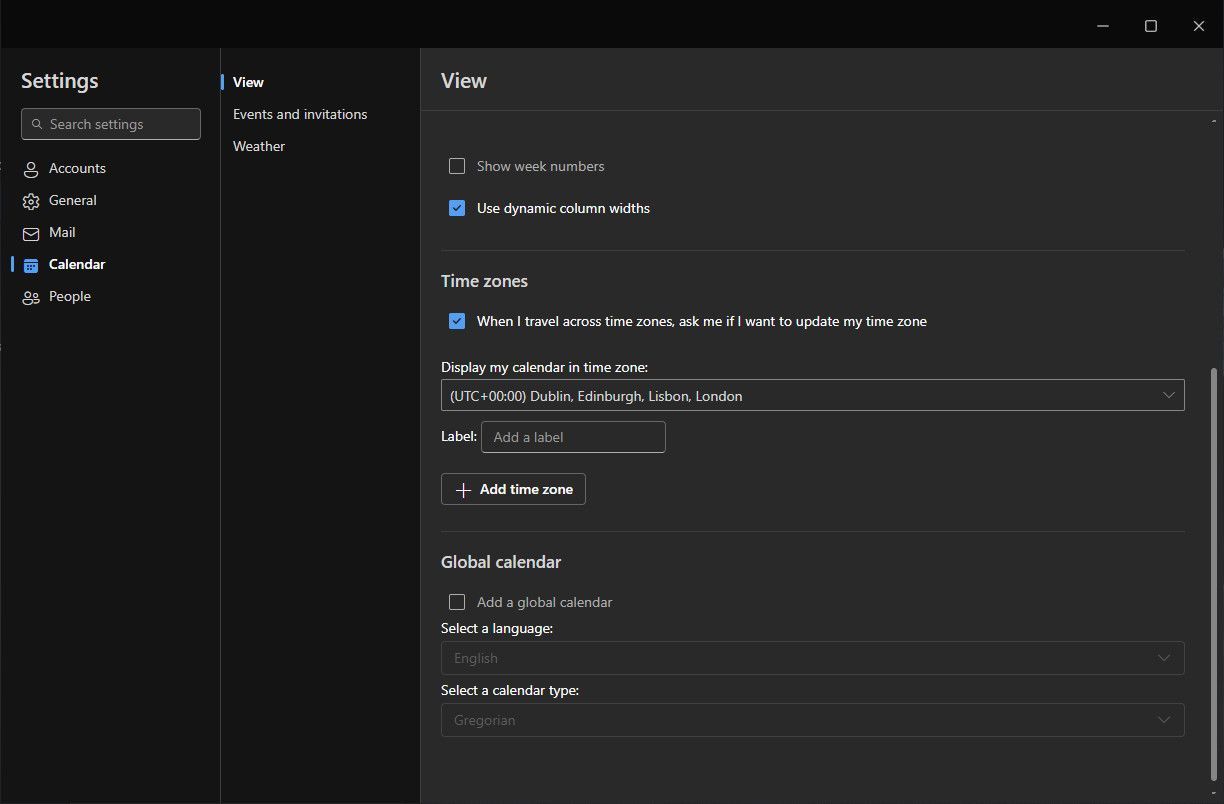Click the Add a label input field
Image resolution: width=1224 pixels, height=804 pixels.
[573, 437]
